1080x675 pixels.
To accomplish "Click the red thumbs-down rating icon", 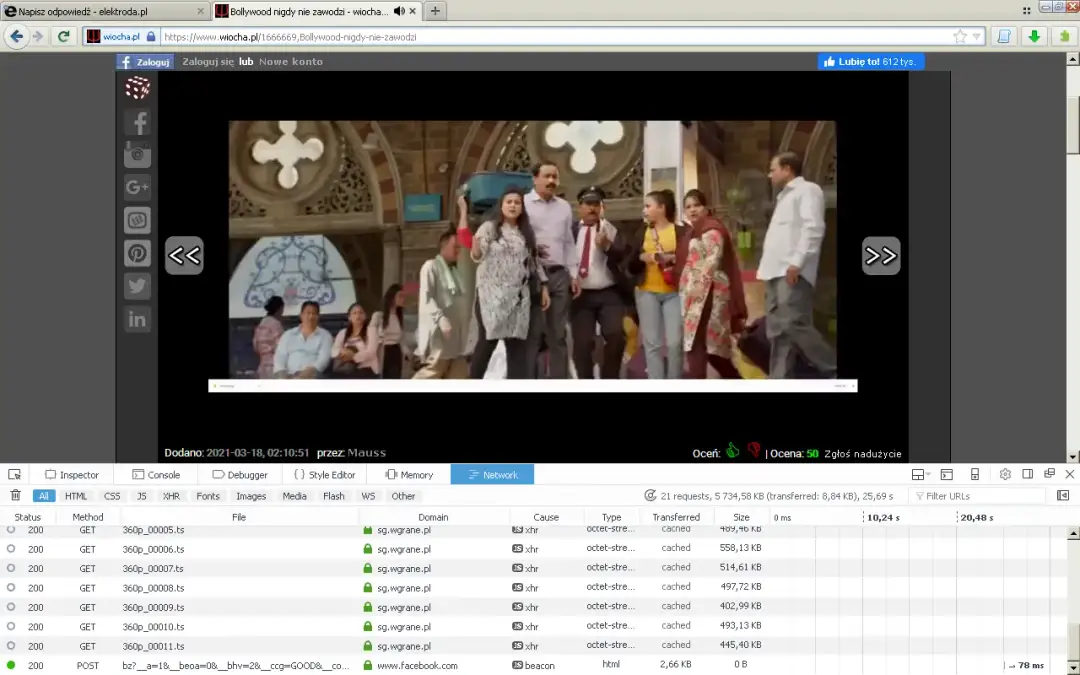I will [754, 451].
